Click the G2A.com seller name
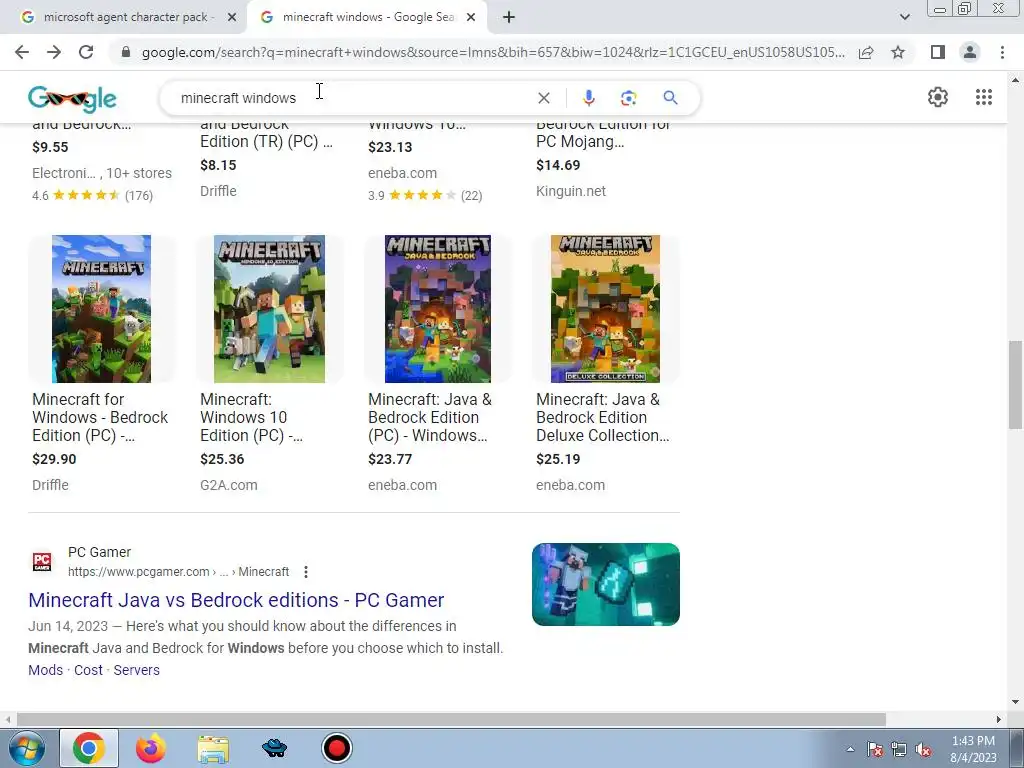 (229, 485)
